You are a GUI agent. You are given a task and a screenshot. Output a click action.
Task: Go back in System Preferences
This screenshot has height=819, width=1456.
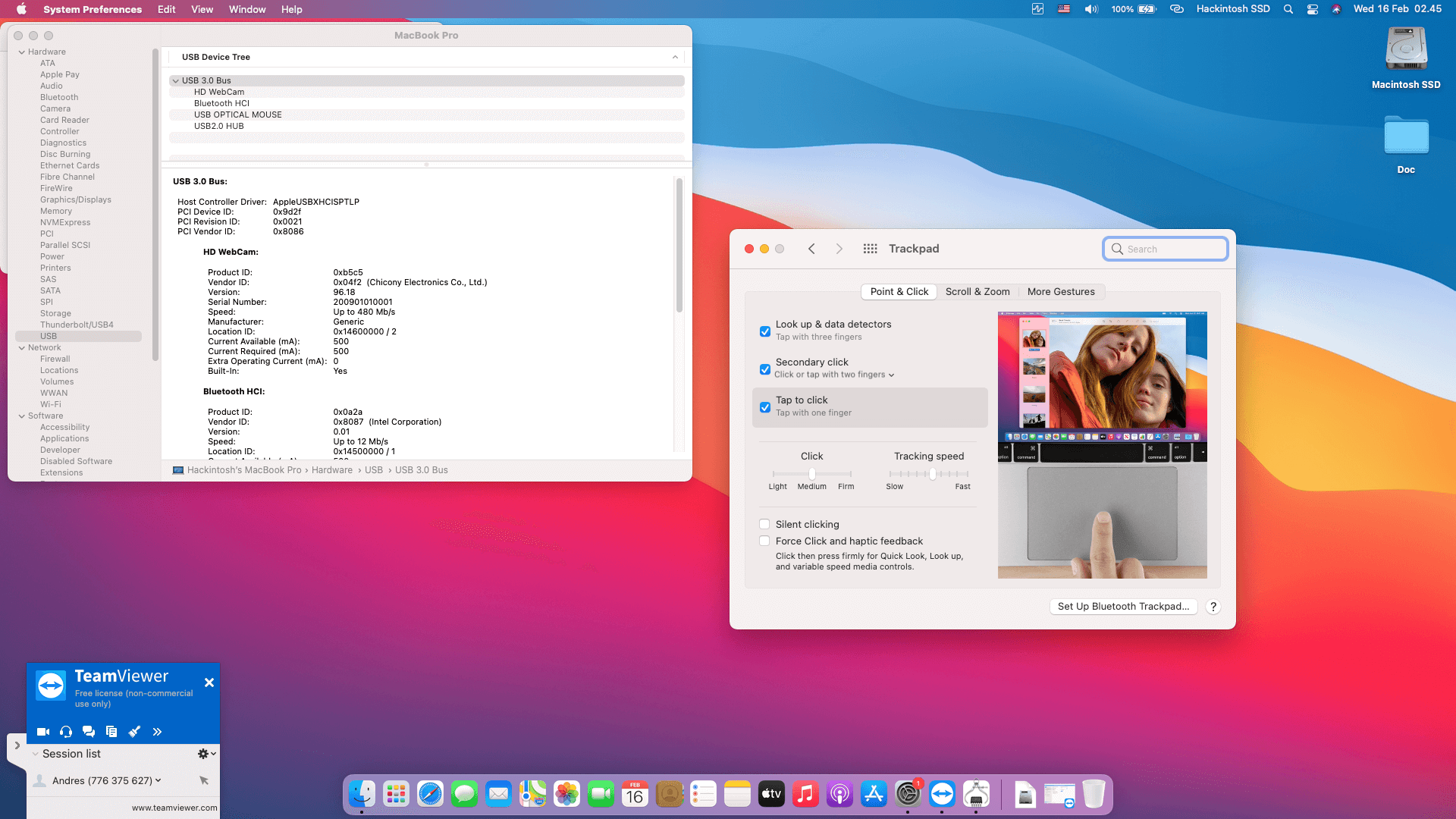click(811, 249)
